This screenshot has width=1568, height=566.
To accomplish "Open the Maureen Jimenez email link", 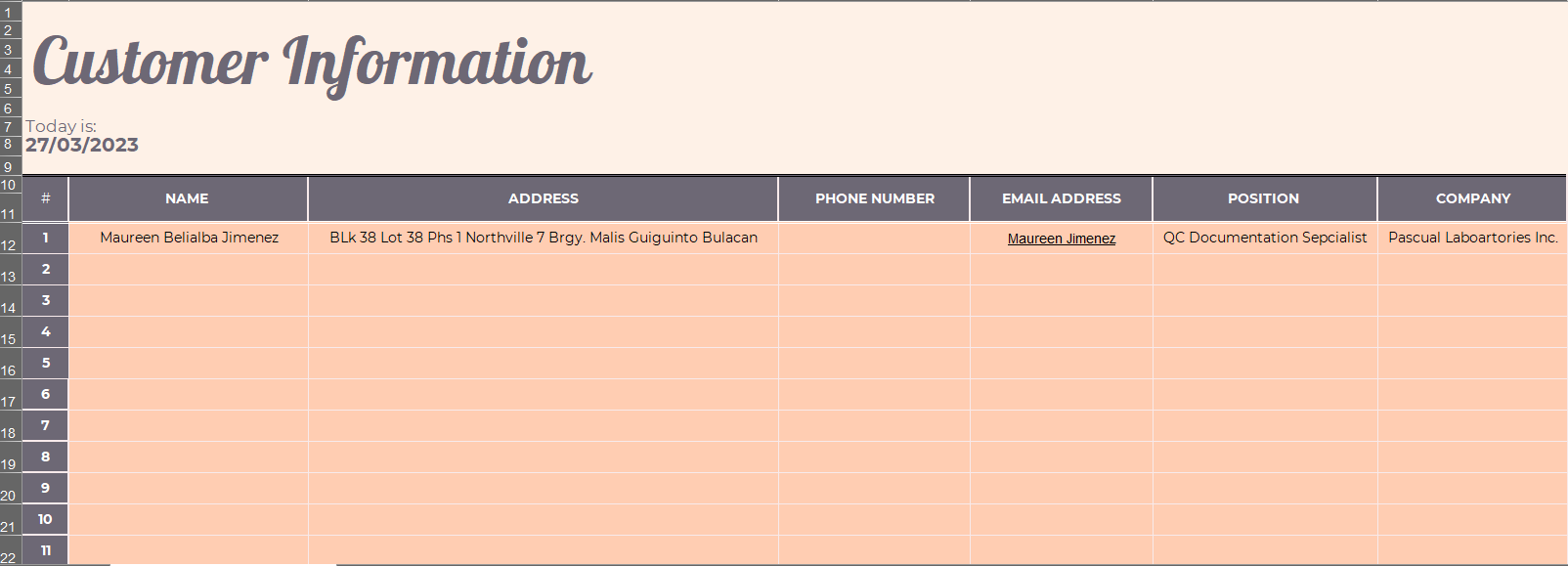I will tap(1061, 239).
